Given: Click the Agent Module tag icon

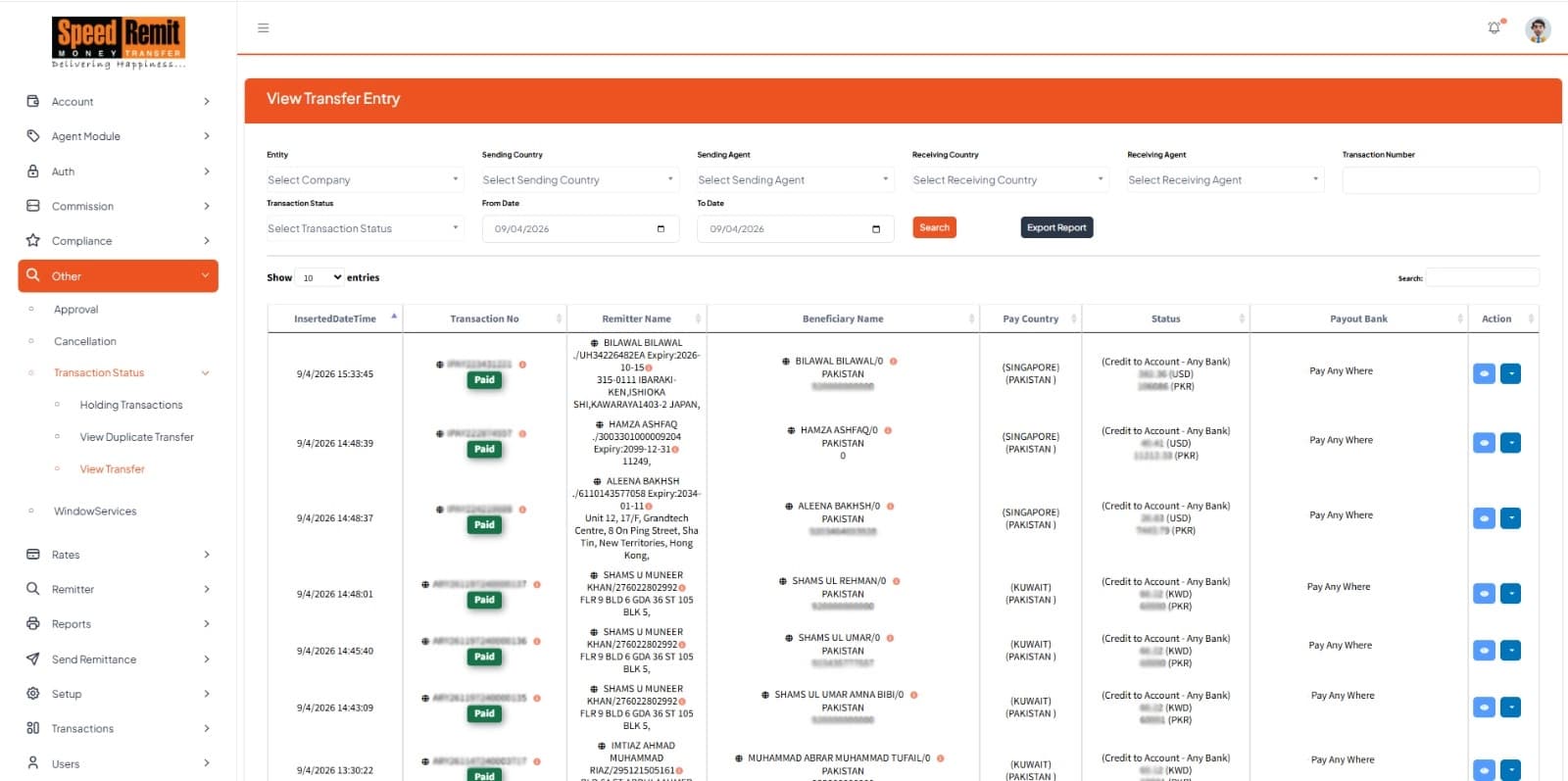Looking at the screenshot, I should [x=33, y=136].
